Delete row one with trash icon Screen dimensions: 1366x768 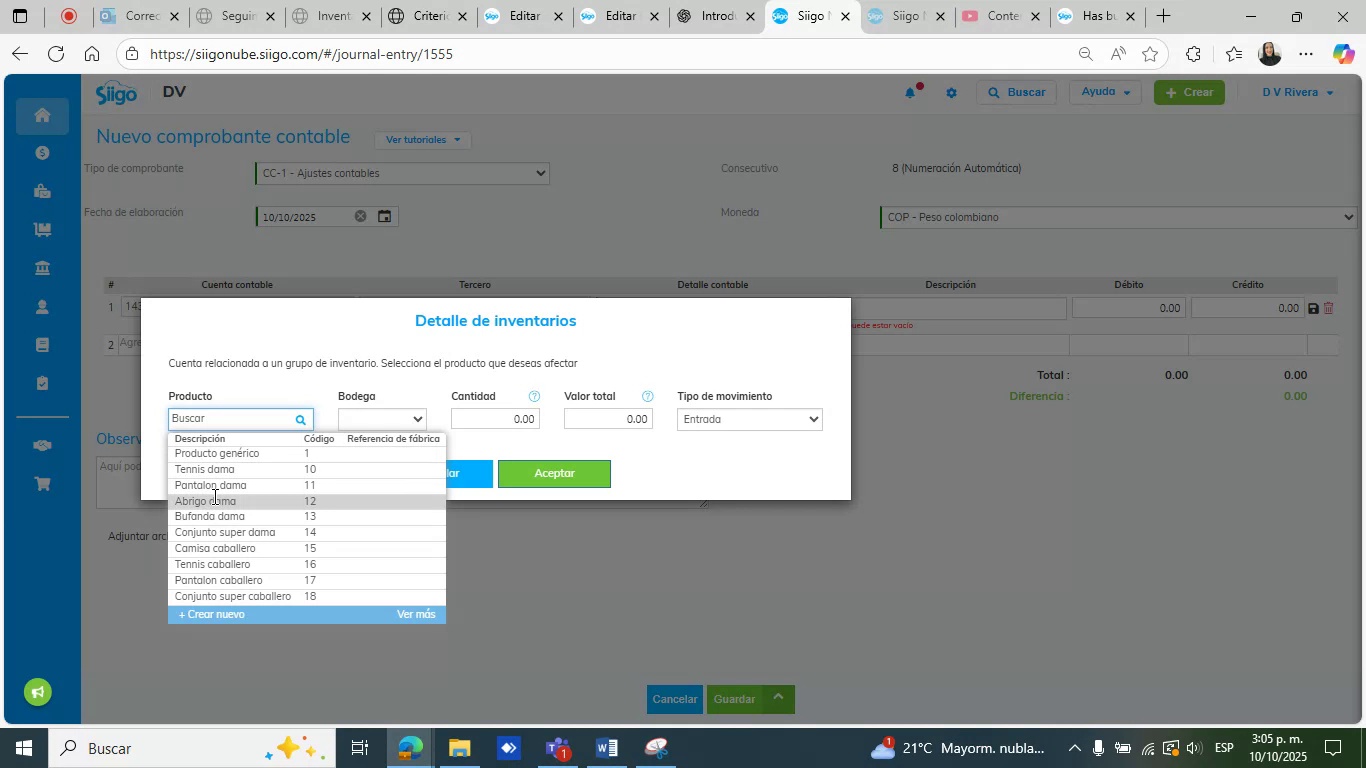tap(1329, 308)
